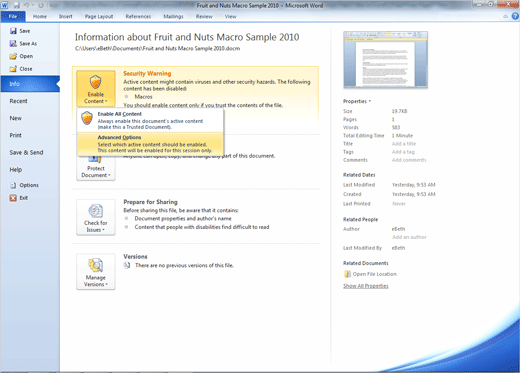
Task: Click the Check for Issues icon
Action: [96, 211]
